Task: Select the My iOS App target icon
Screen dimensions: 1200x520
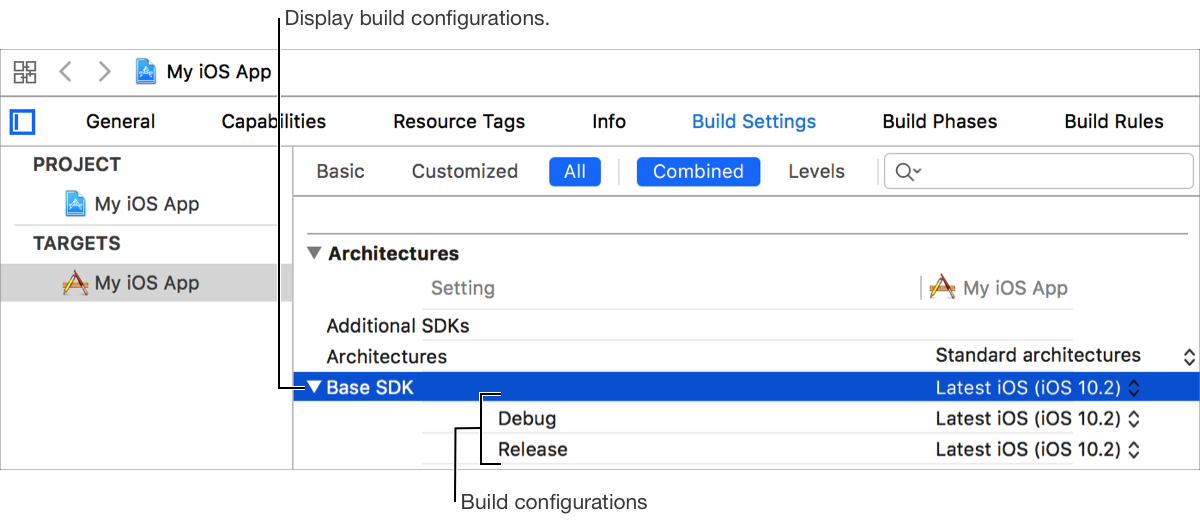Action: [75, 283]
